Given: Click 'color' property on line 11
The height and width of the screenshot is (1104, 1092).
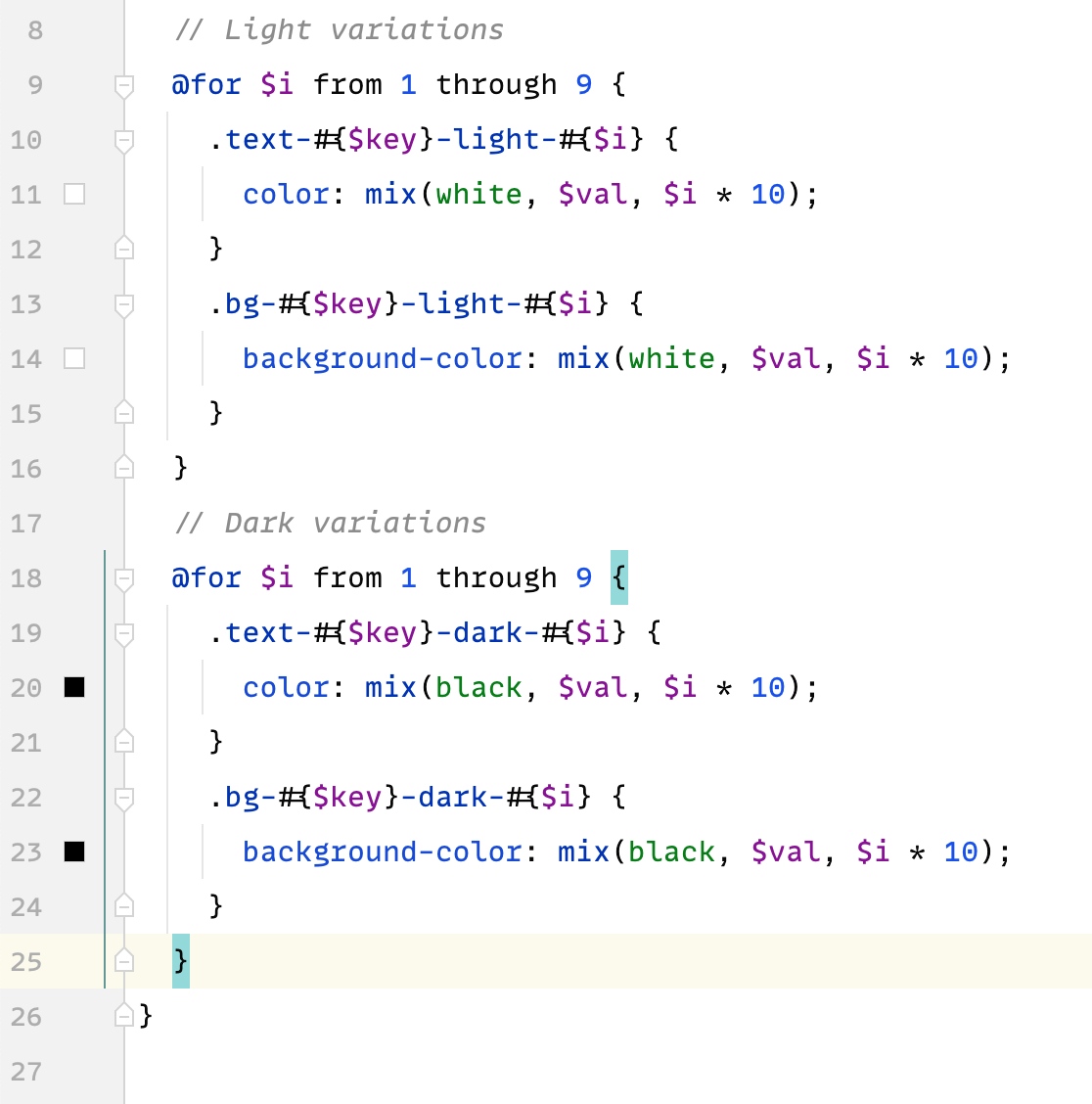Looking at the screenshot, I should 286,195.
